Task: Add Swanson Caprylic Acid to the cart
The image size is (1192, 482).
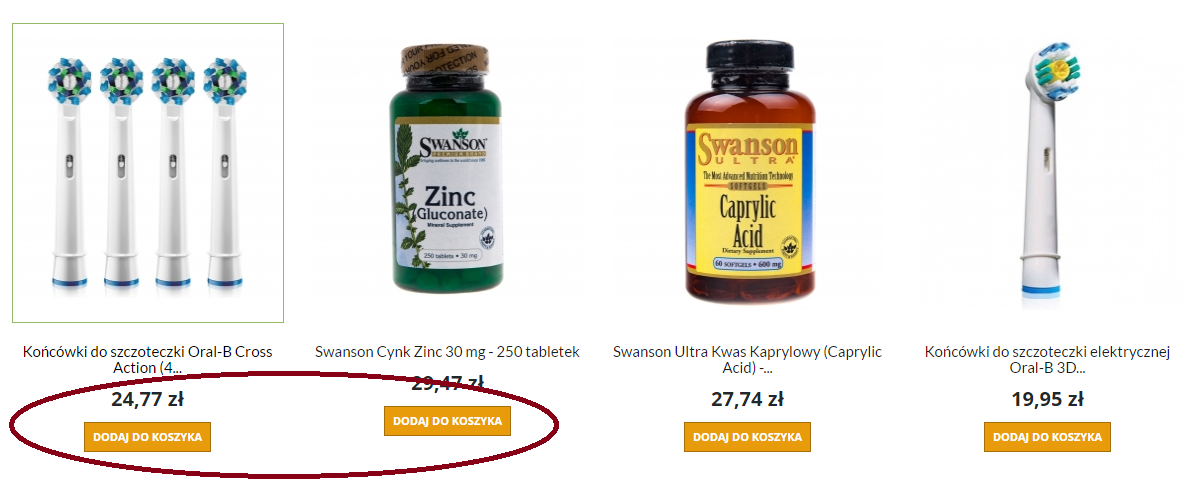Action: [x=747, y=437]
